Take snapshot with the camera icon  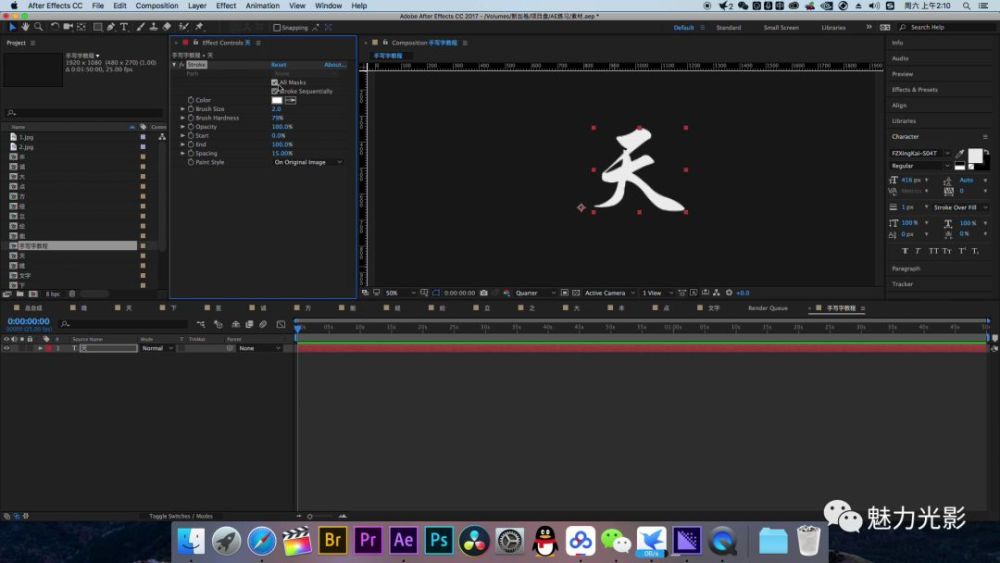pos(483,293)
